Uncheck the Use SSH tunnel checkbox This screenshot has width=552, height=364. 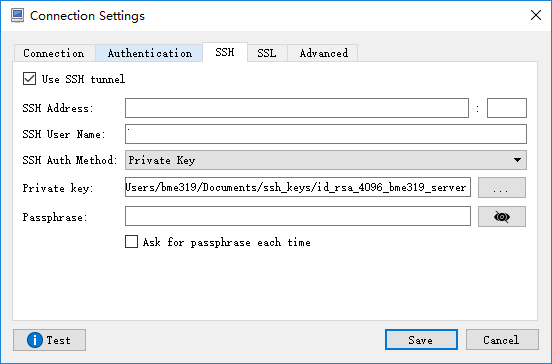point(29,79)
